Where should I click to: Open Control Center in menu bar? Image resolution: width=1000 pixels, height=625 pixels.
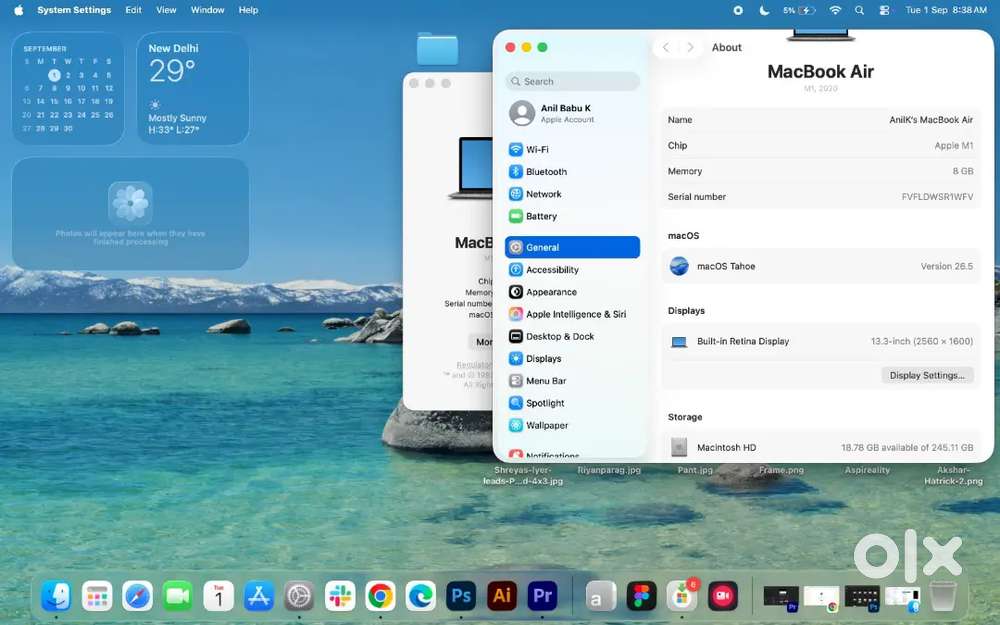[885, 10]
